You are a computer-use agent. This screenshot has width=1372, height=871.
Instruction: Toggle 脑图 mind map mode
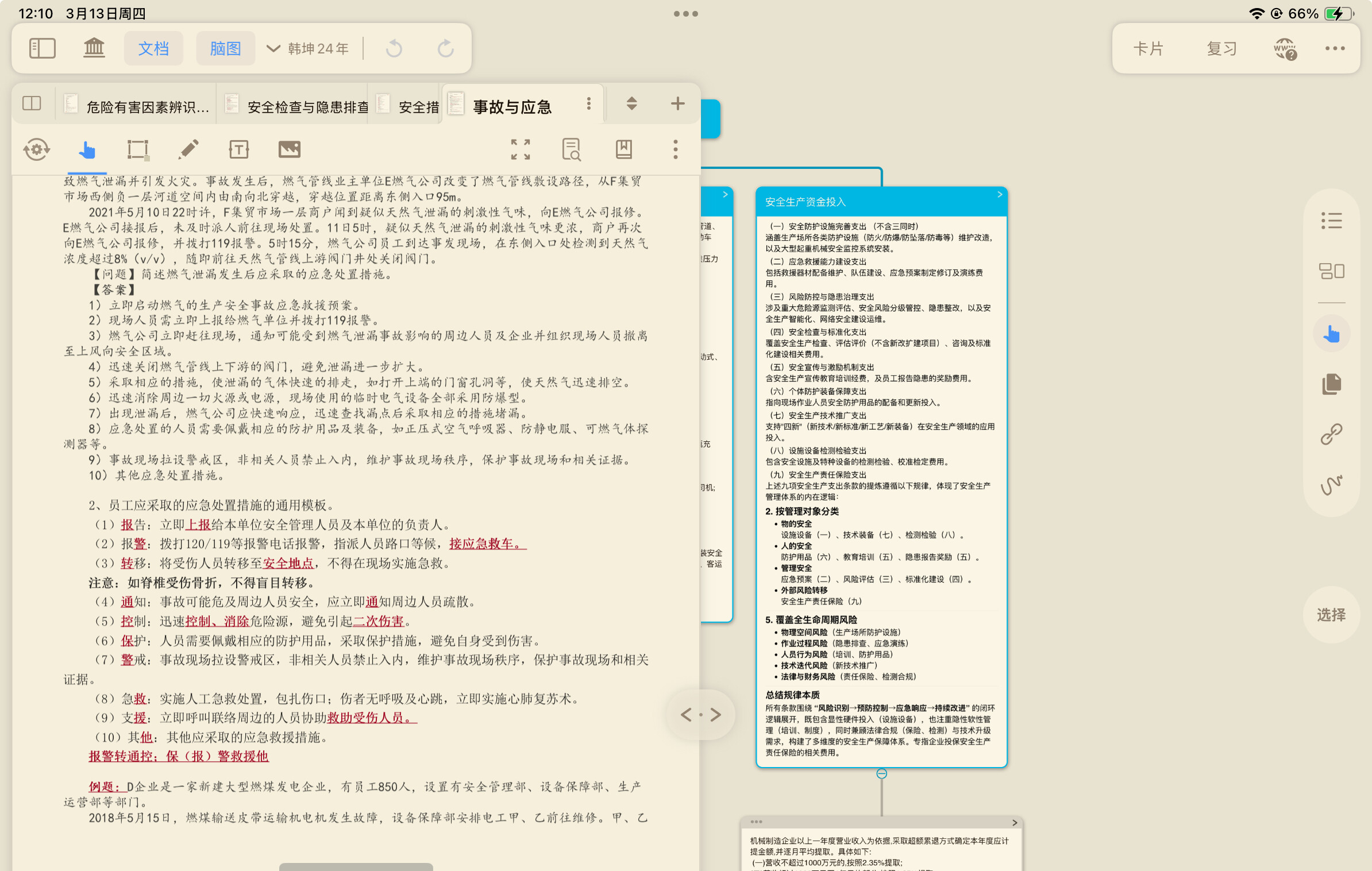tap(225, 48)
